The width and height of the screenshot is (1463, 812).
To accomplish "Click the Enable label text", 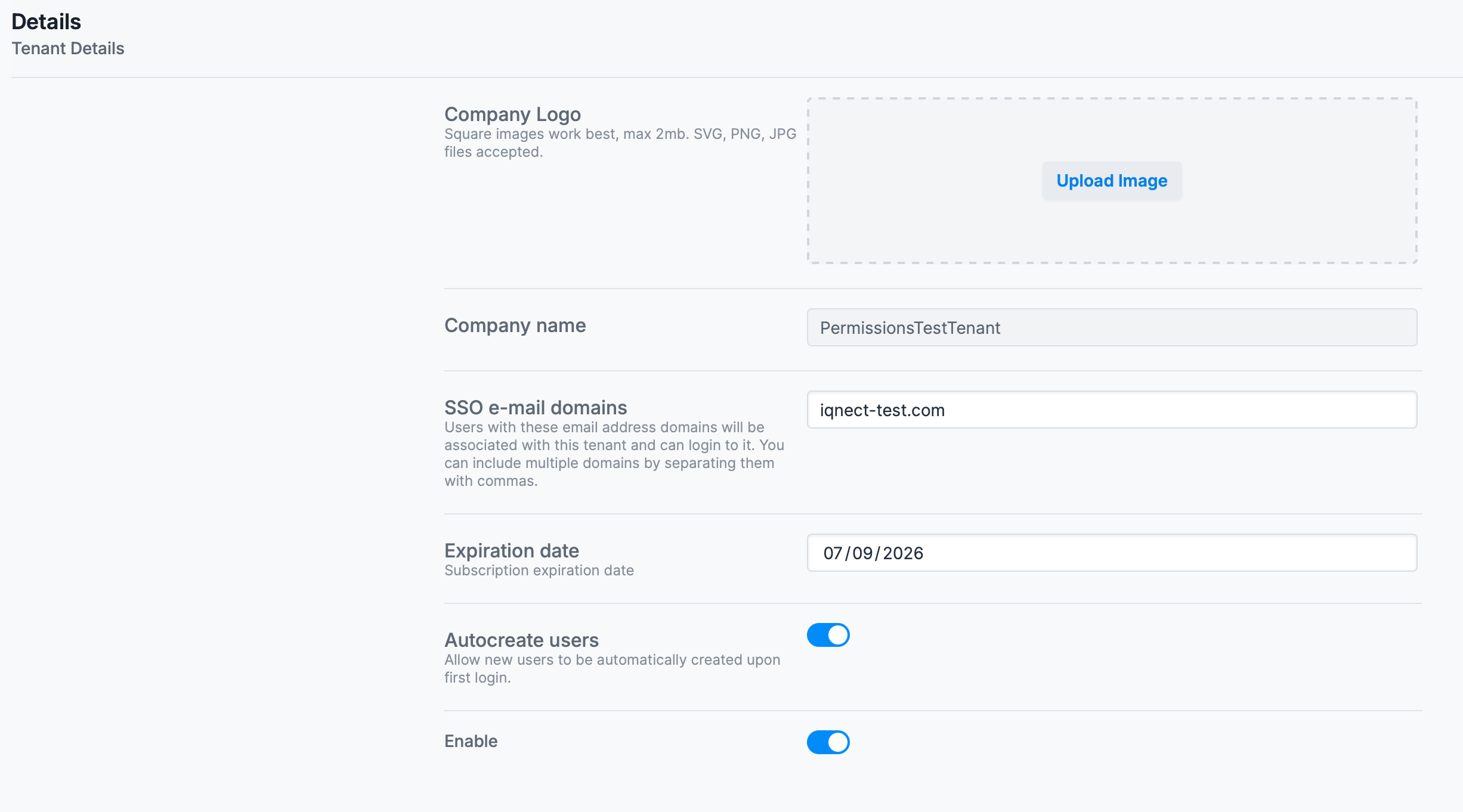I will point(471,741).
